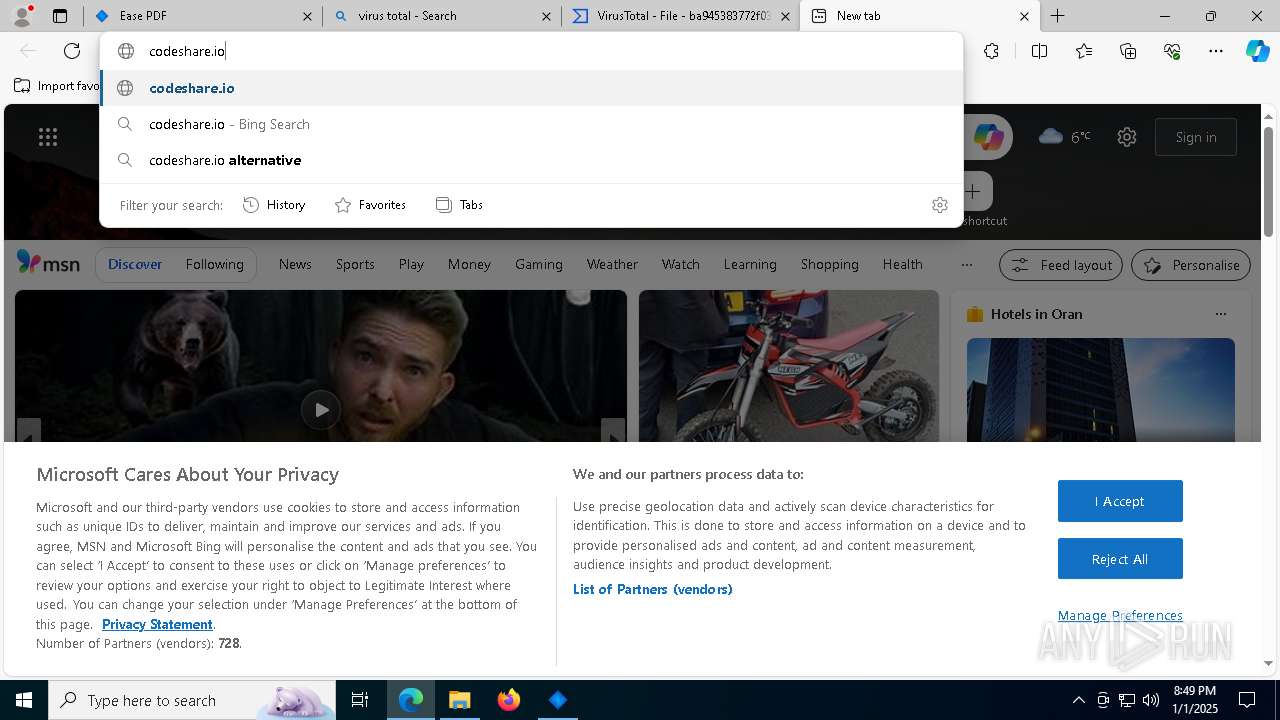Screen dimensions: 1280x720
Task: Play the bear video
Action: (x=320, y=410)
